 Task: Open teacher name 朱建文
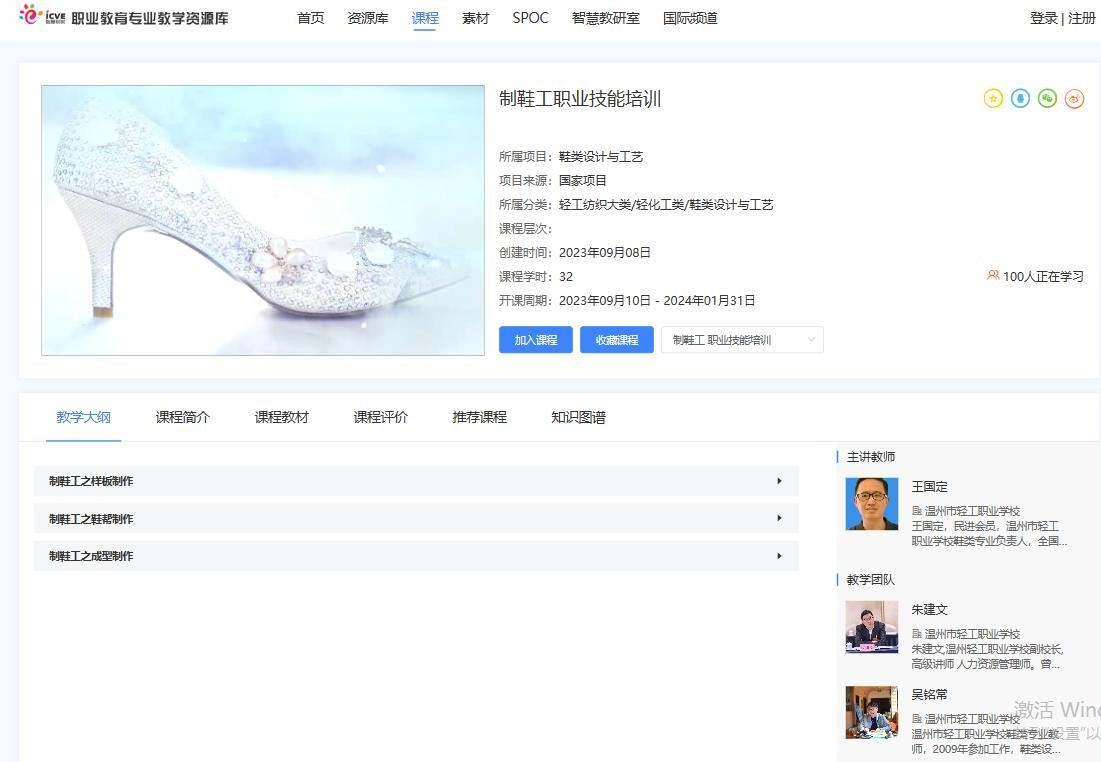(x=930, y=610)
